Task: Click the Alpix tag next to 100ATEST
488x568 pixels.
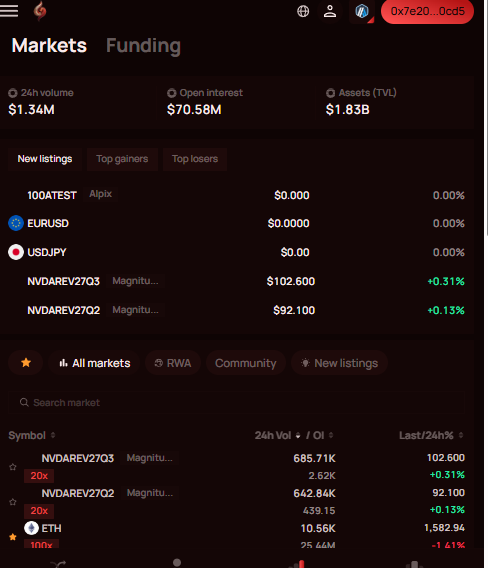Action: [x=100, y=194]
